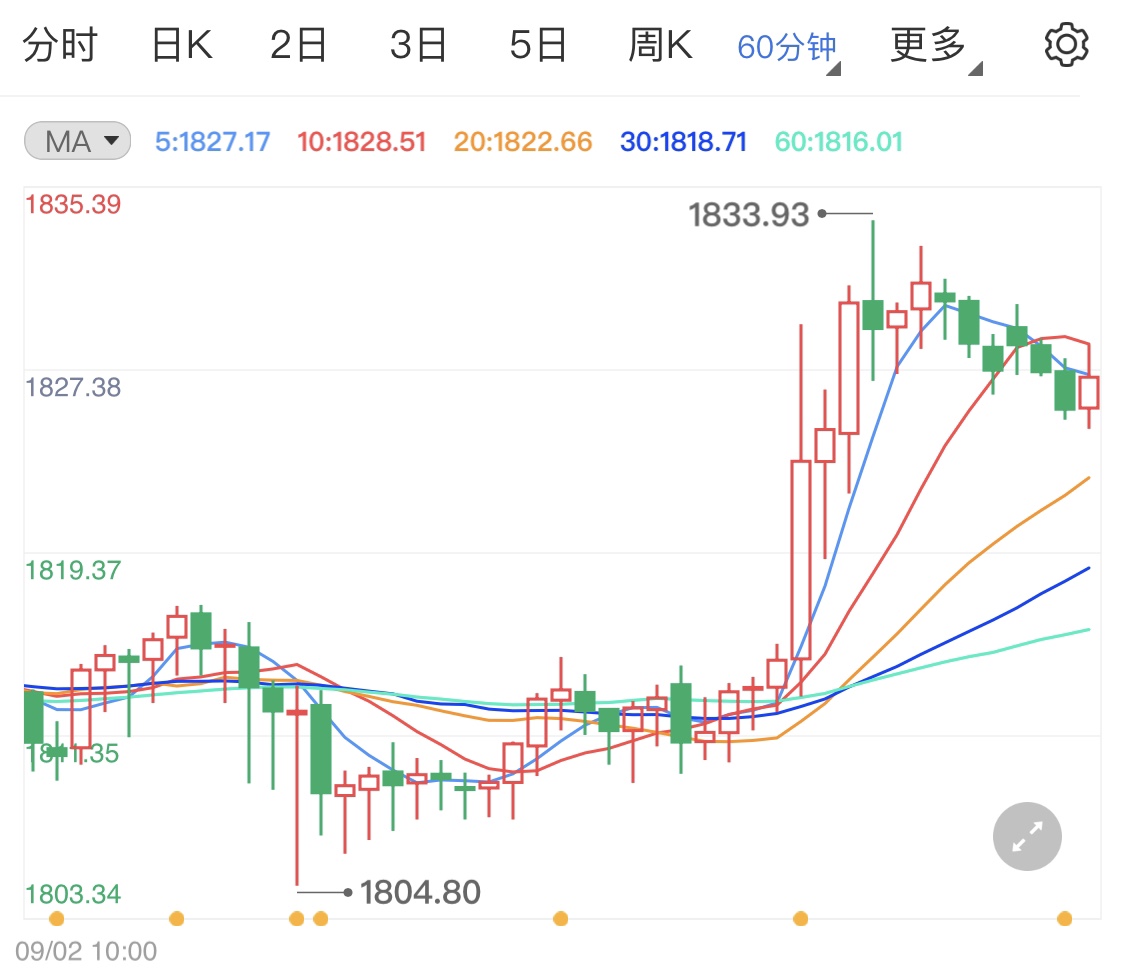Switch to the 分时 tab
The width and height of the screenshot is (1125, 980).
click(60, 45)
